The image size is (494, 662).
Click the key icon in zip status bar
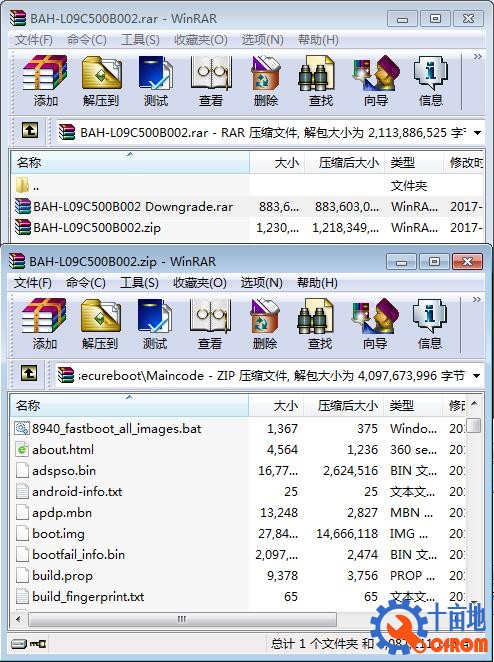tap(38, 644)
